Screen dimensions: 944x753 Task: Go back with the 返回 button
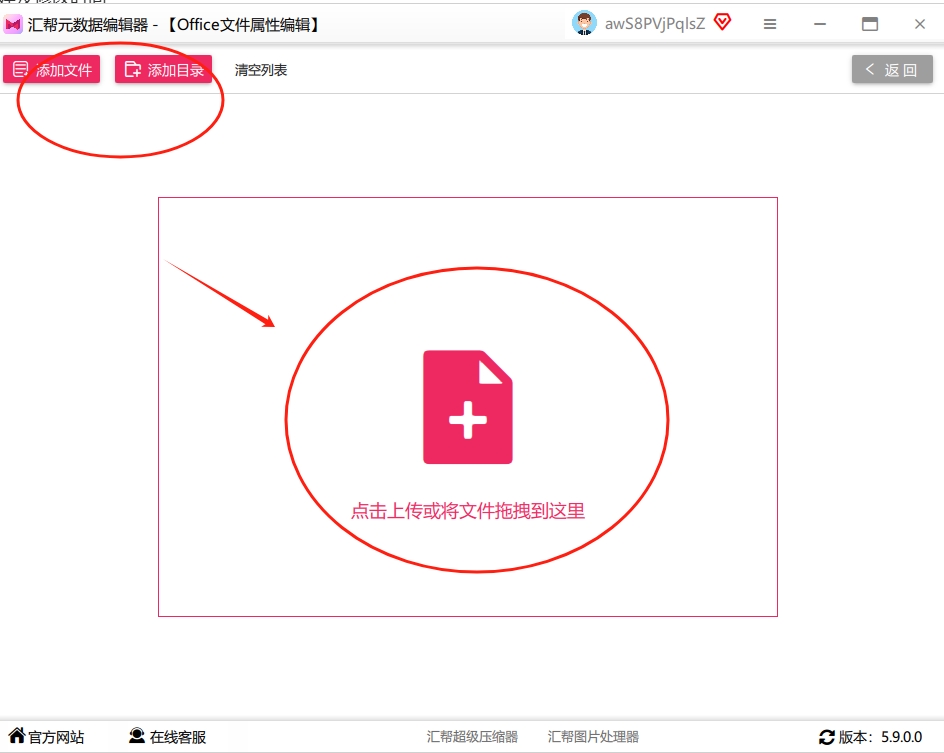click(x=892, y=70)
